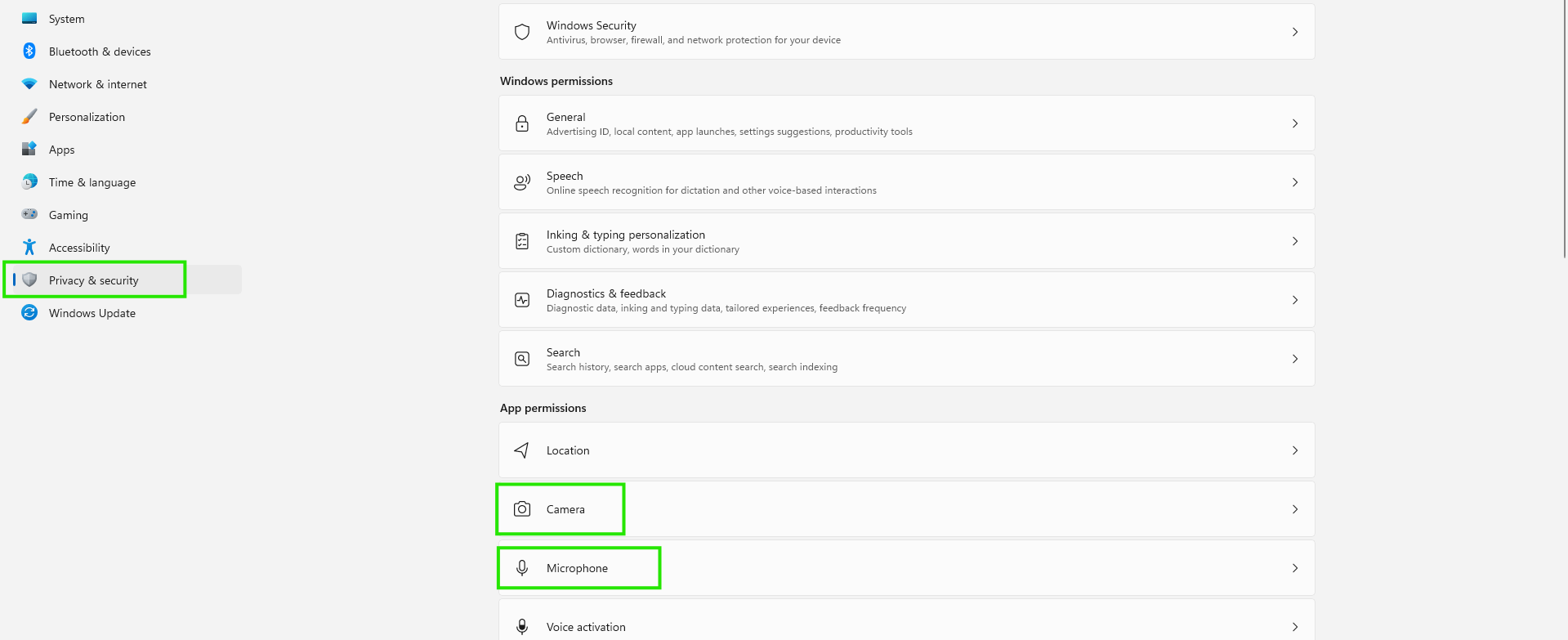This screenshot has height=640, width=1568.
Task: Click chevron on Diagnostics & feedback row
Action: tap(1295, 300)
